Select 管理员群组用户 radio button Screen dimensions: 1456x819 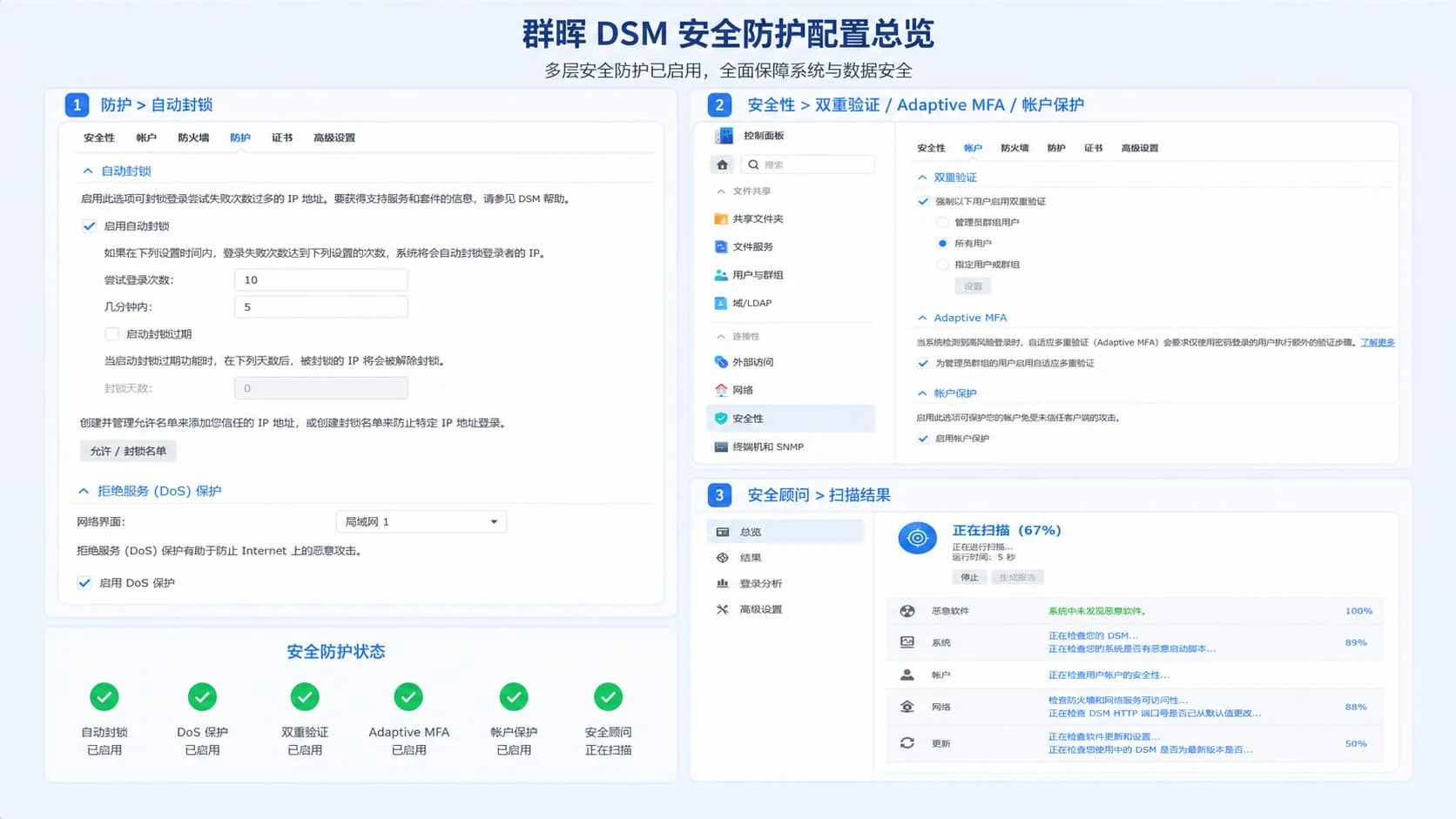point(942,222)
